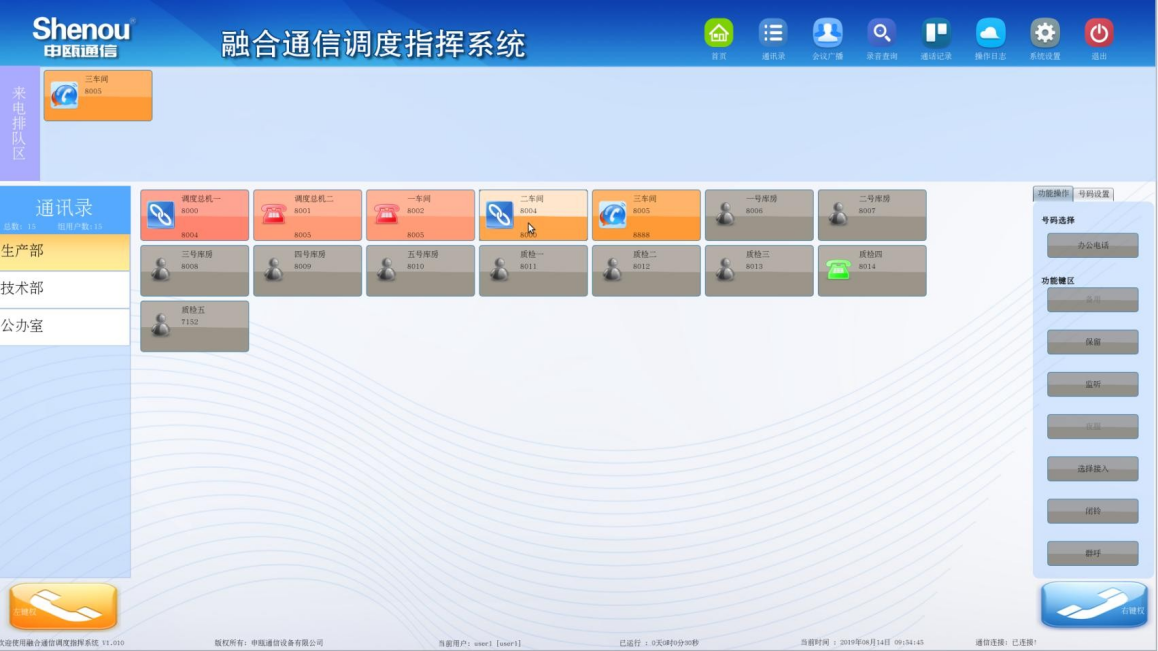Screen dimensions: 1158x651
Task: Open 系统设置 gear icon
Action: tap(1044, 34)
